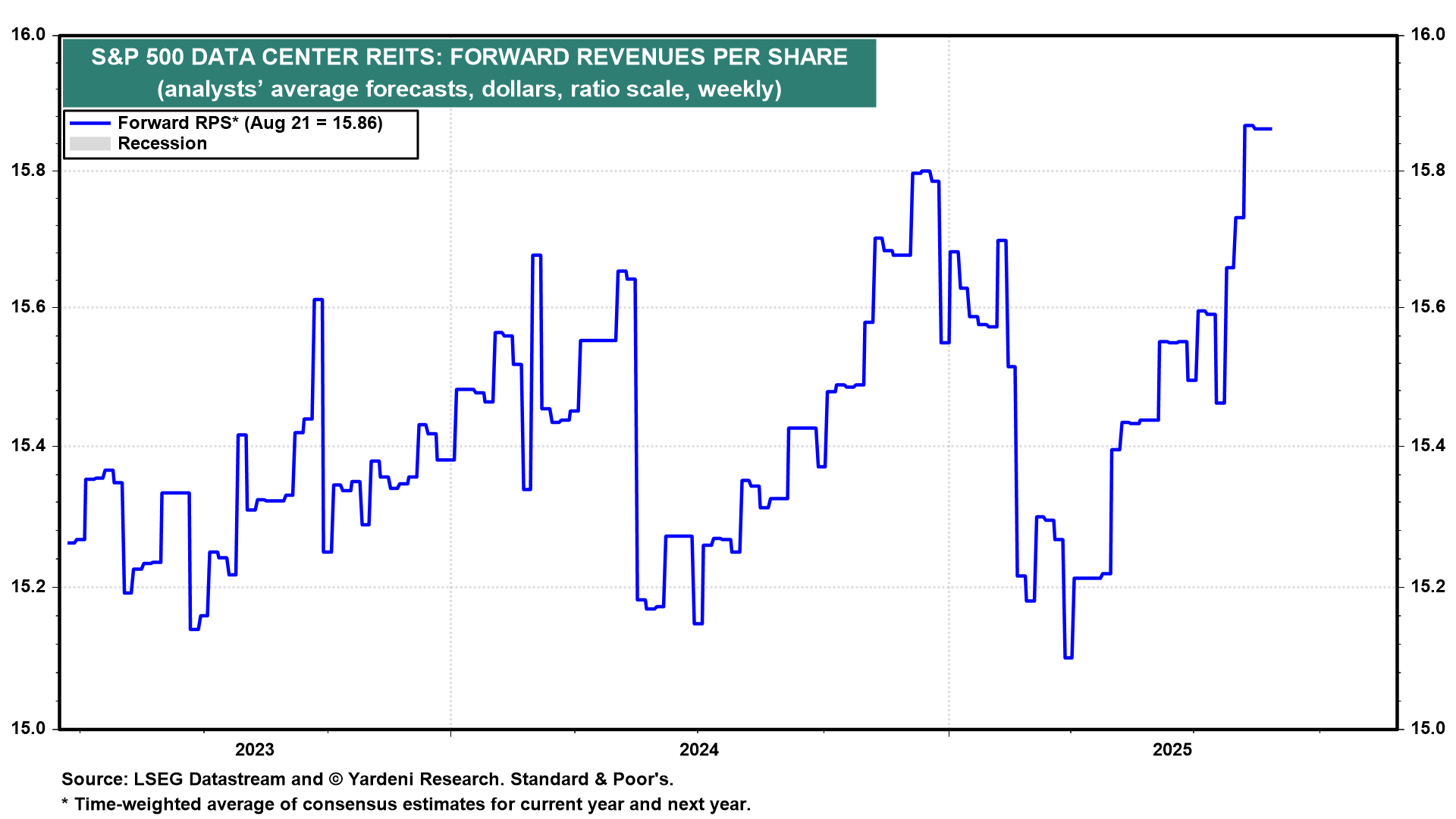Click the latest data point at line end

(1270, 129)
